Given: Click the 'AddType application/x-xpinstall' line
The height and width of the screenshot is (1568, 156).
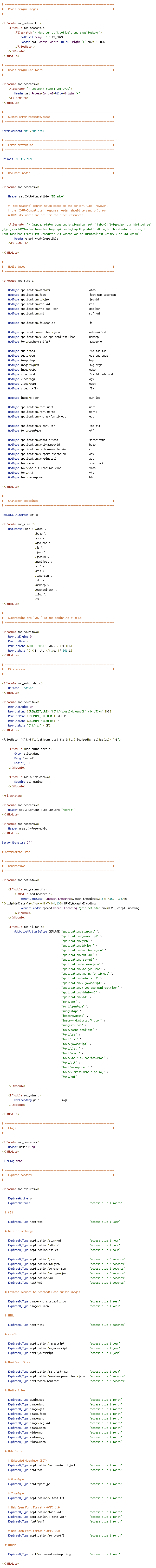Looking at the screenshot, I should click(51, 458).
